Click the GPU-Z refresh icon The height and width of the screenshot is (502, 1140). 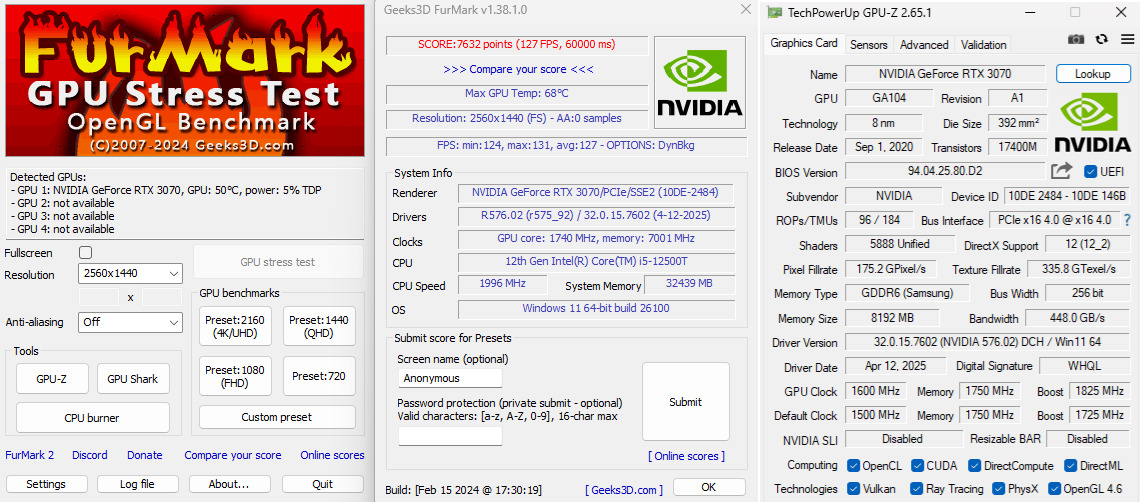click(1101, 39)
